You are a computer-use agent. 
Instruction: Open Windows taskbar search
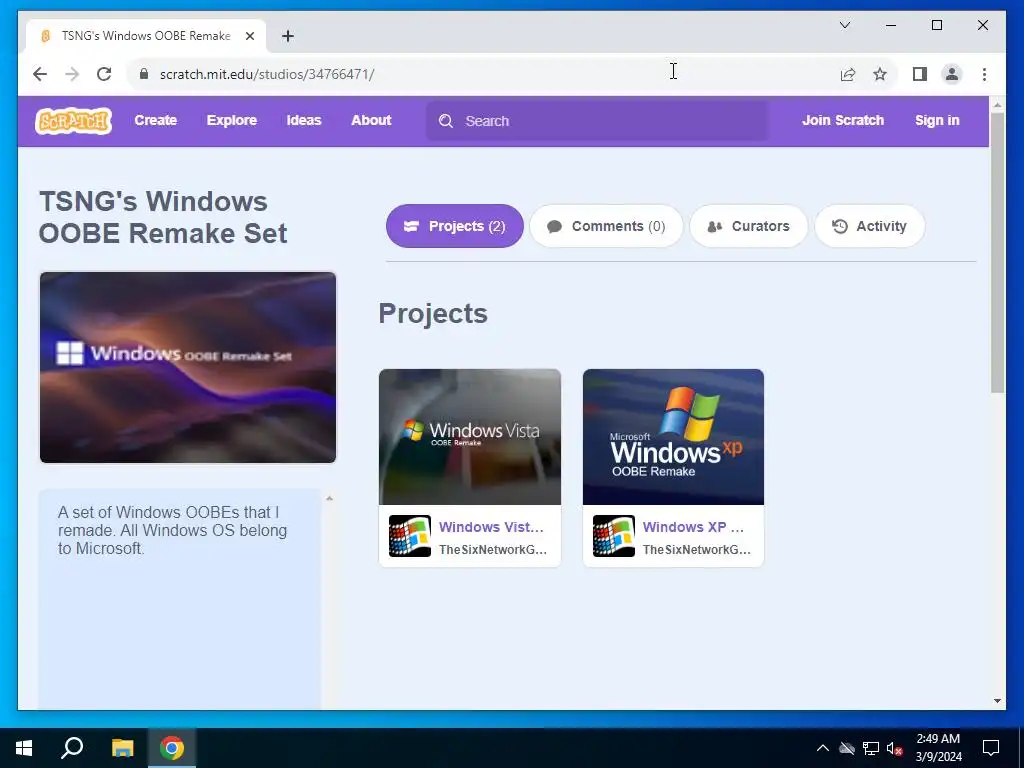(72, 748)
